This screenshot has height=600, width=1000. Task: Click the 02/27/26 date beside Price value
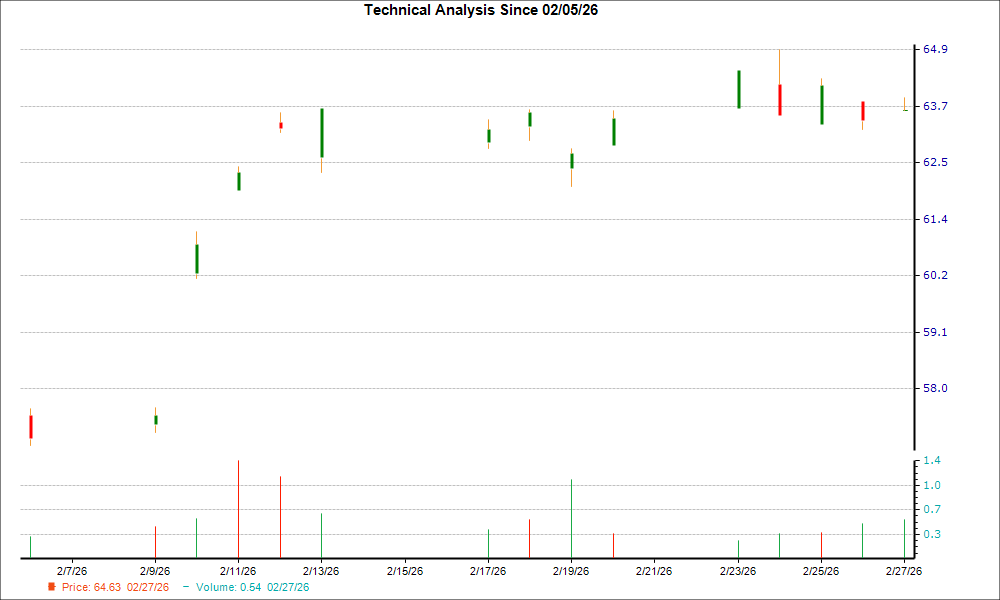click(145, 588)
